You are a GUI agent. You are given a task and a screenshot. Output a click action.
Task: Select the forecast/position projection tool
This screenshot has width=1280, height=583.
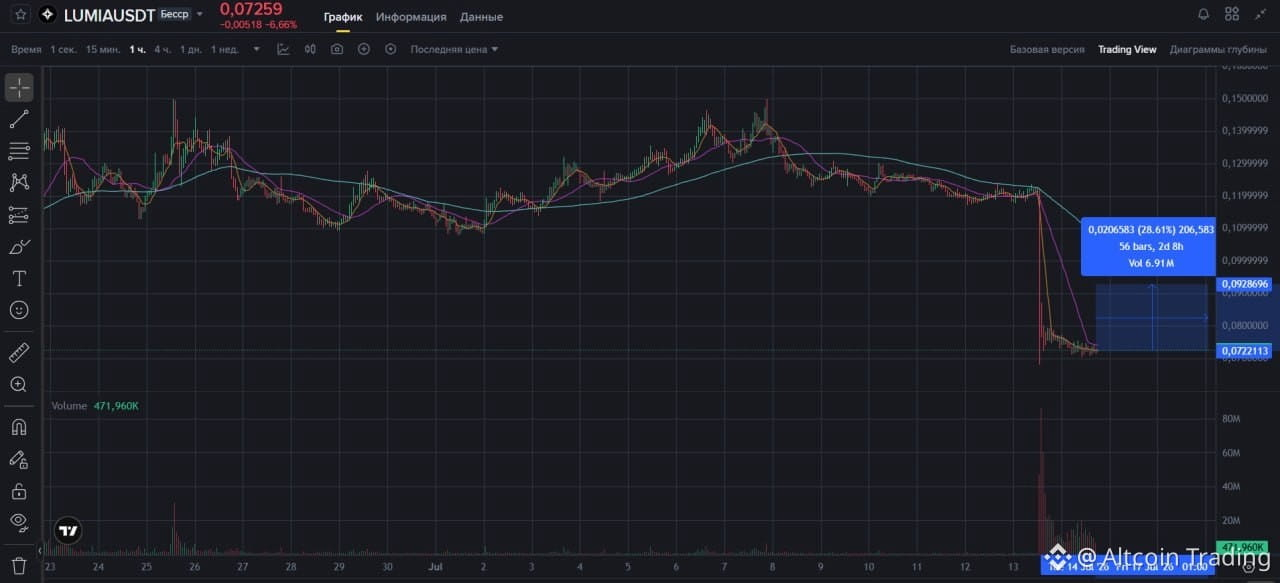coord(19,215)
